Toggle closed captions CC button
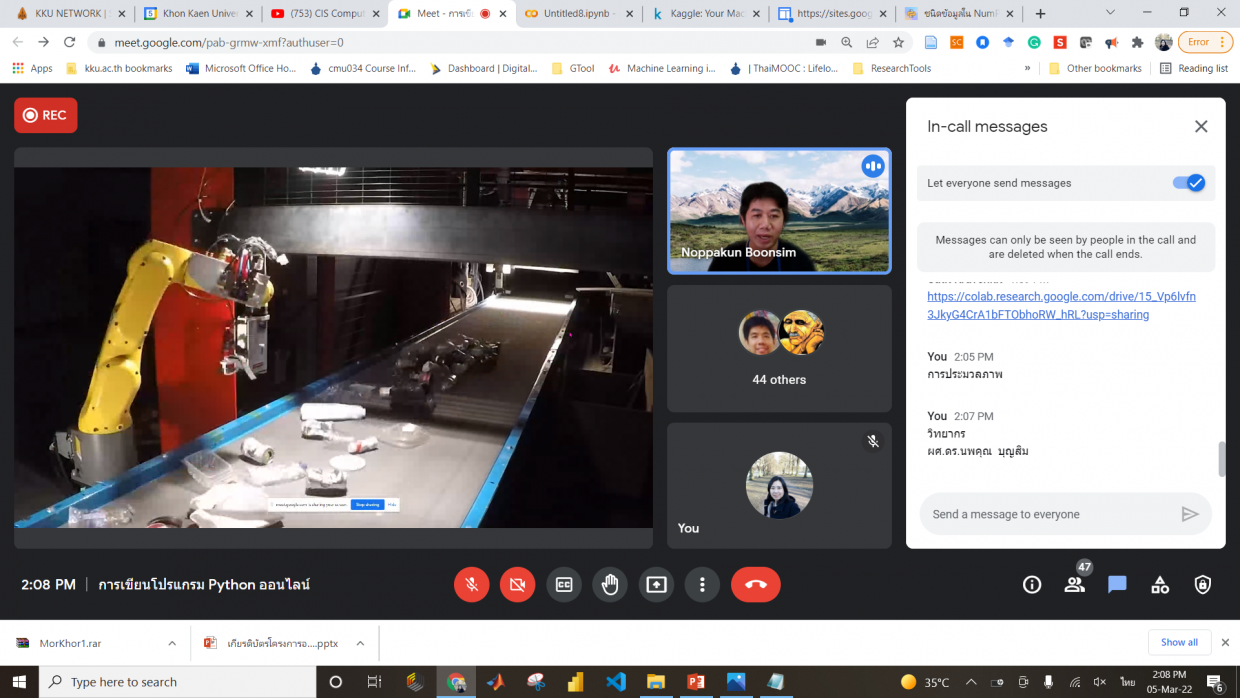The height and width of the screenshot is (698, 1240). (x=564, y=585)
